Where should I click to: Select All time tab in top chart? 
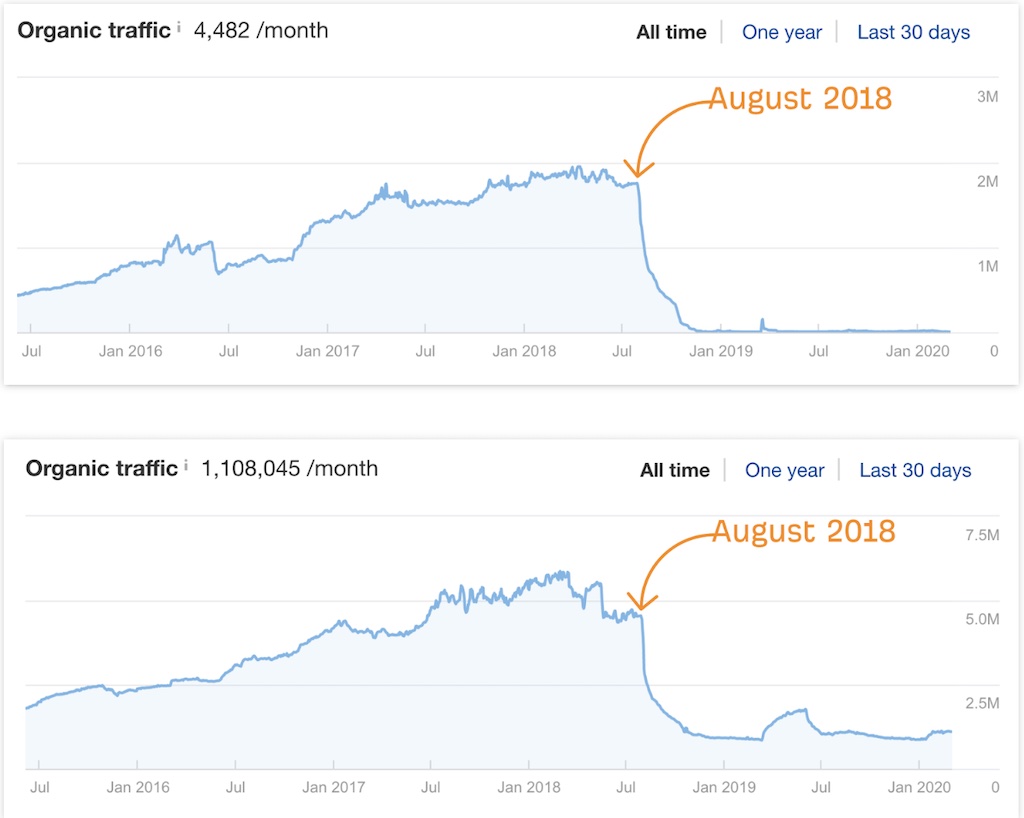[x=671, y=32]
